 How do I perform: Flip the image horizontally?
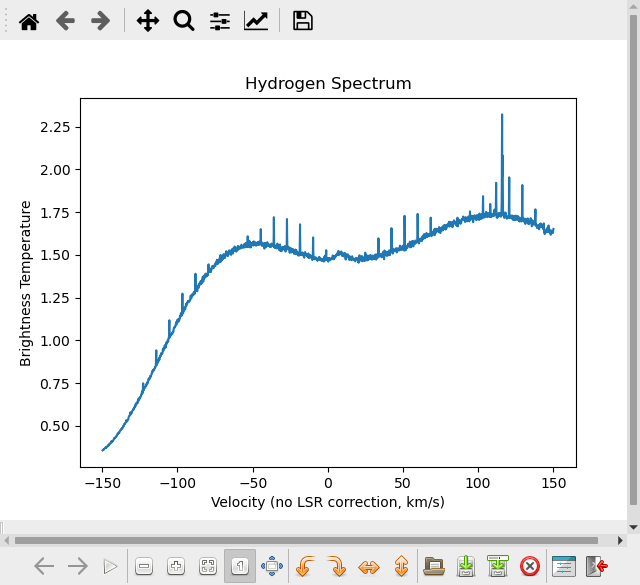(x=369, y=567)
